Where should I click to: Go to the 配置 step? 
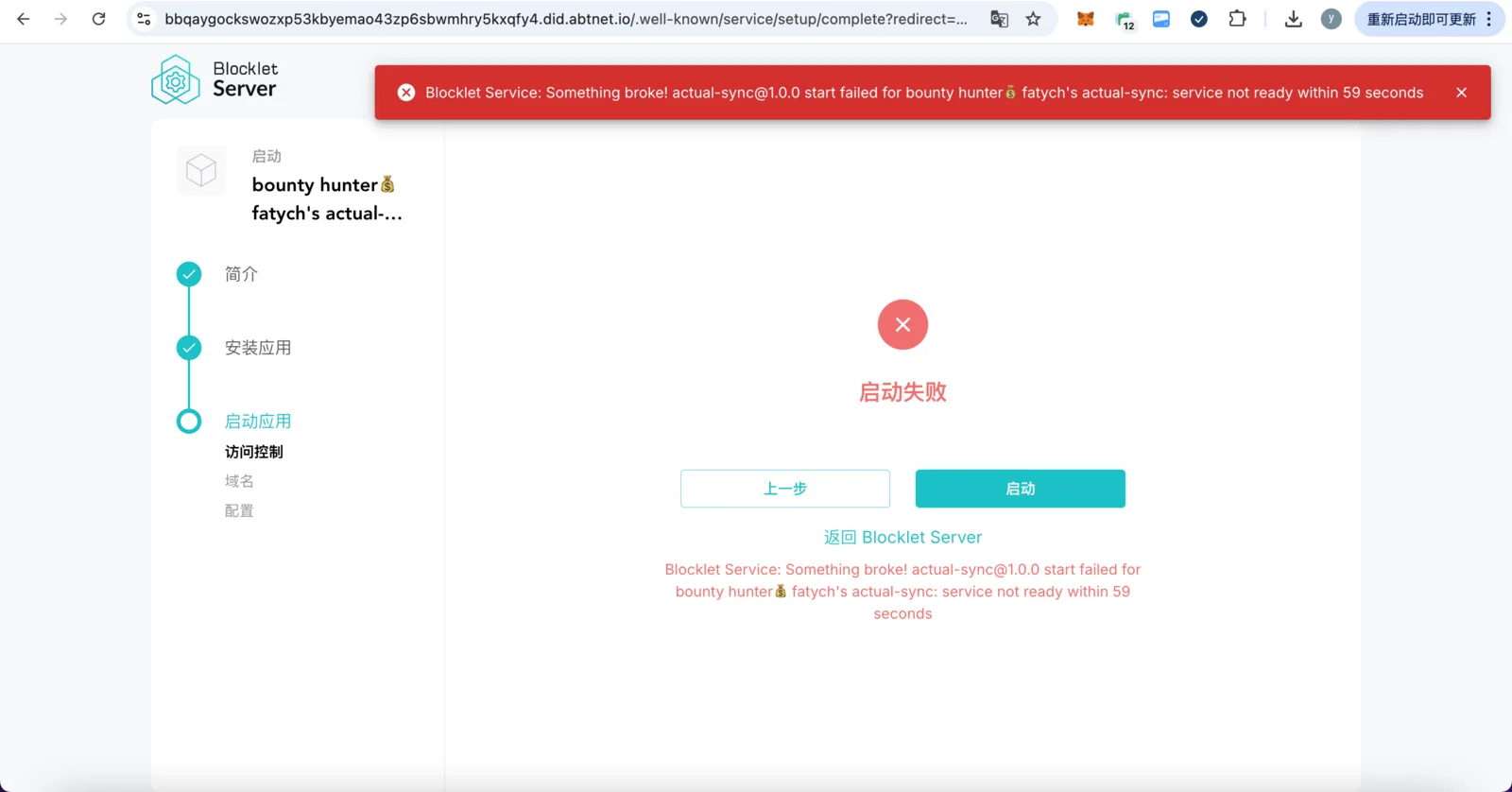click(239, 510)
